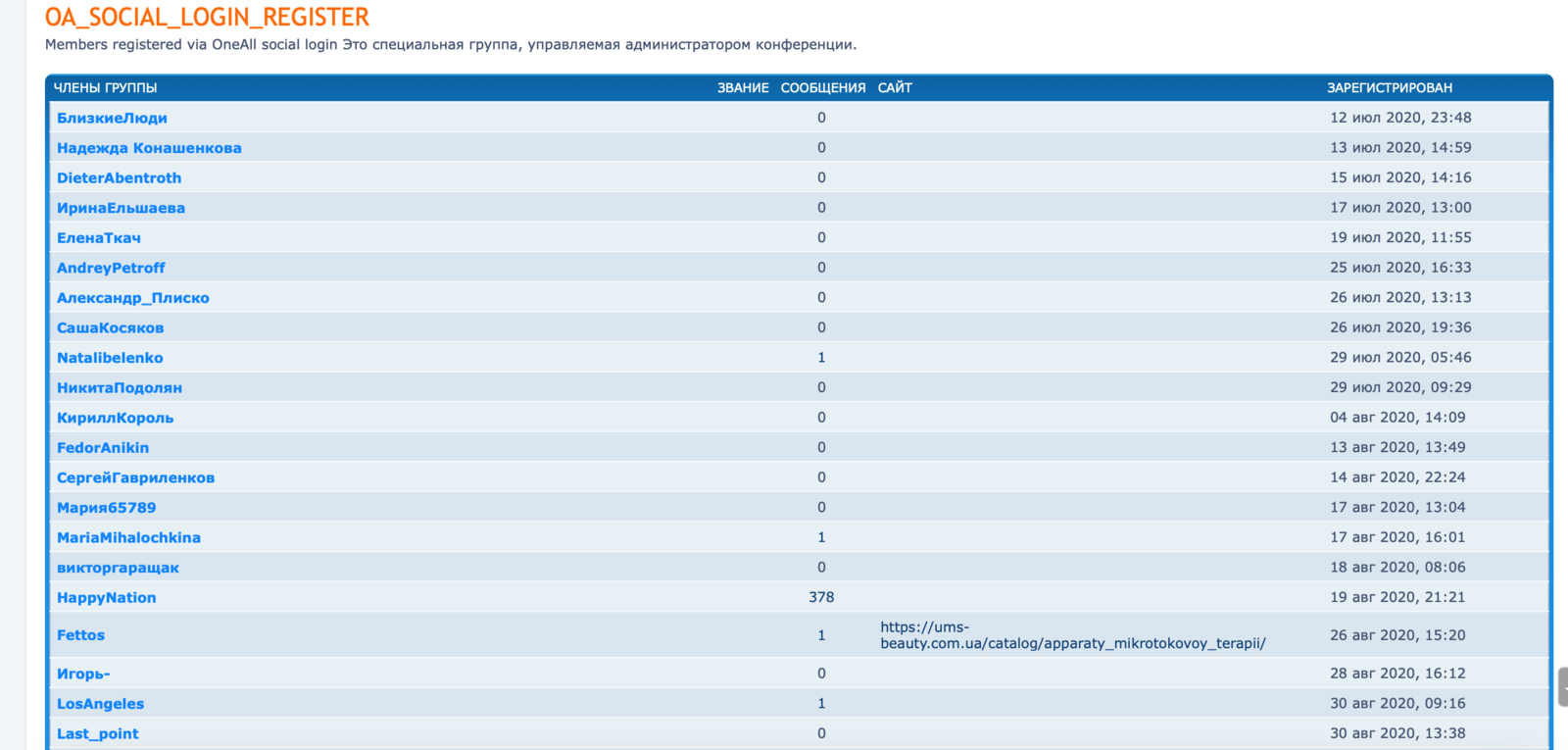Open HappyNation member profile
This screenshot has width=1568, height=750.
[106, 598]
